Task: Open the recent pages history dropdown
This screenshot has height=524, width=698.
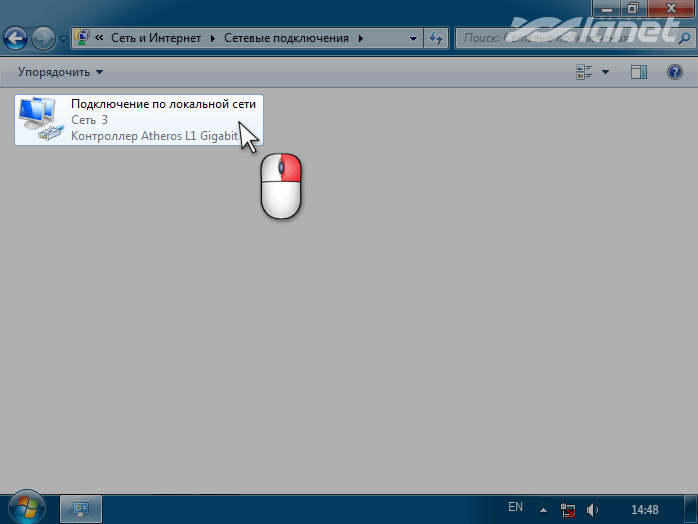Action: [63, 39]
